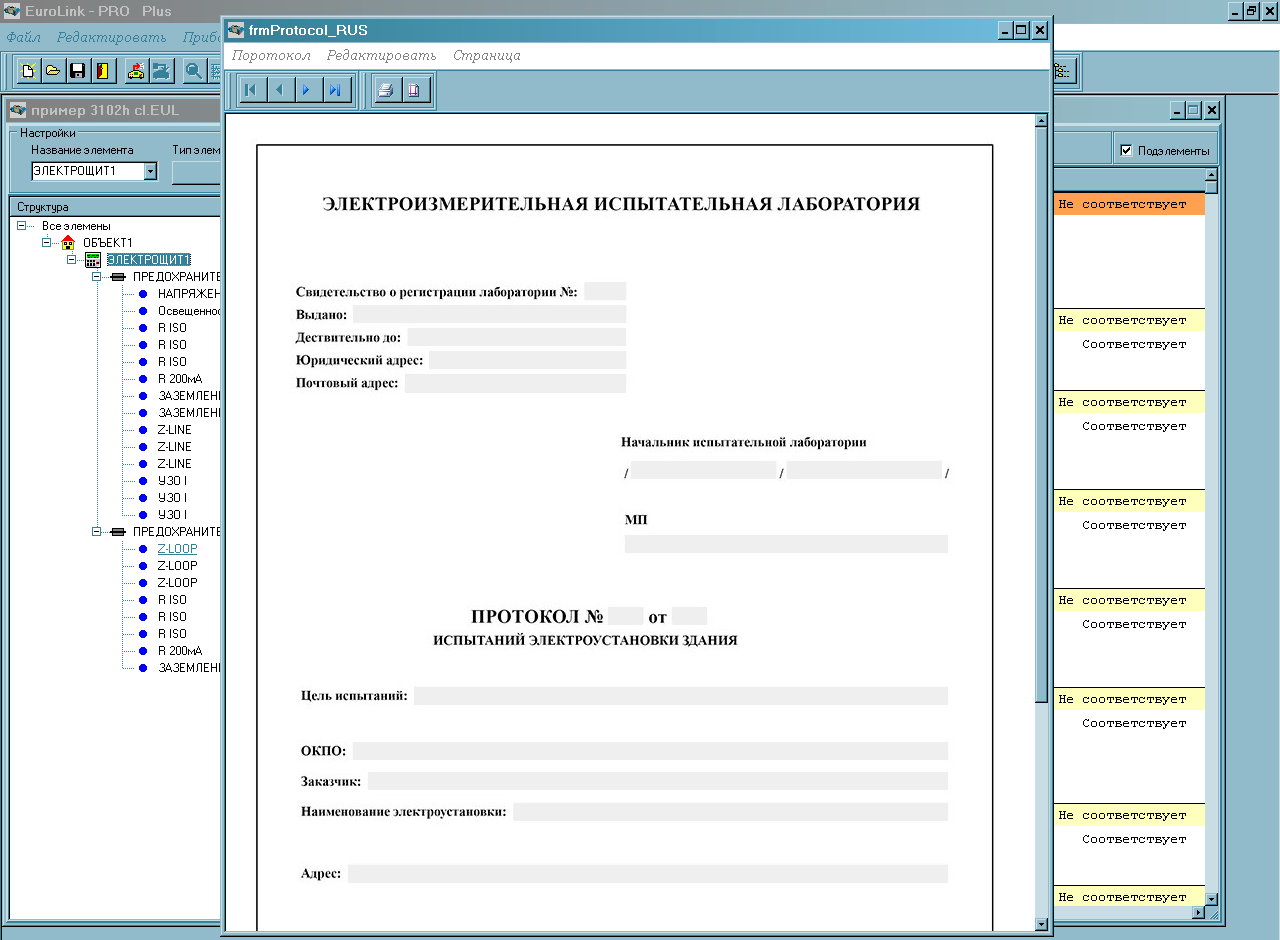
Task: Save the file with the floppy icon
Action: tap(77, 71)
